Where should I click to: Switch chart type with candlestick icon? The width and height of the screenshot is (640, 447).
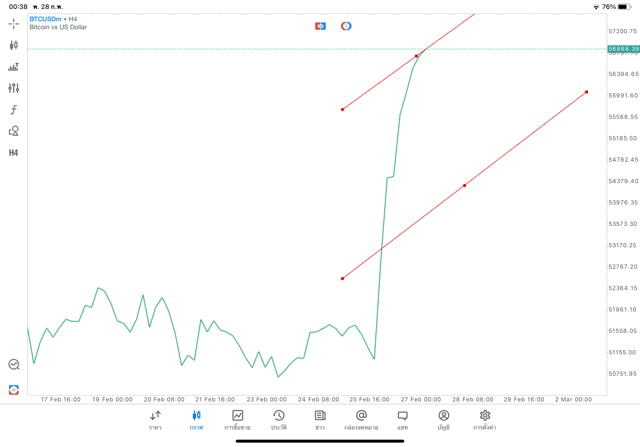pyautogui.click(x=14, y=45)
